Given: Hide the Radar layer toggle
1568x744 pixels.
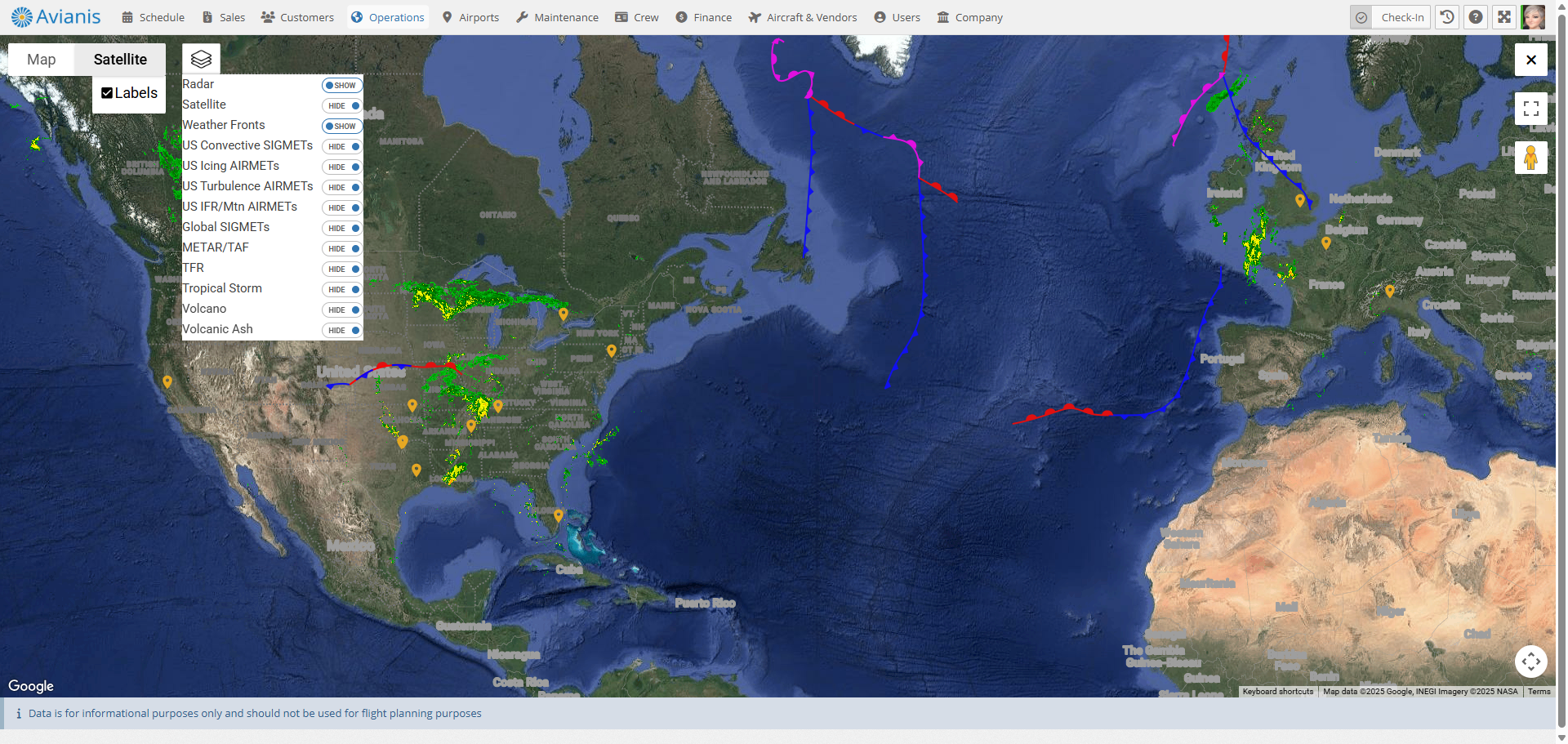Looking at the screenshot, I should [x=341, y=85].
